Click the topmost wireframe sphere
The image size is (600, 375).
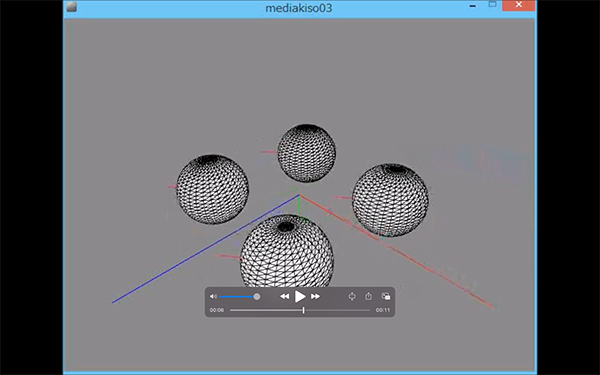(x=306, y=153)
